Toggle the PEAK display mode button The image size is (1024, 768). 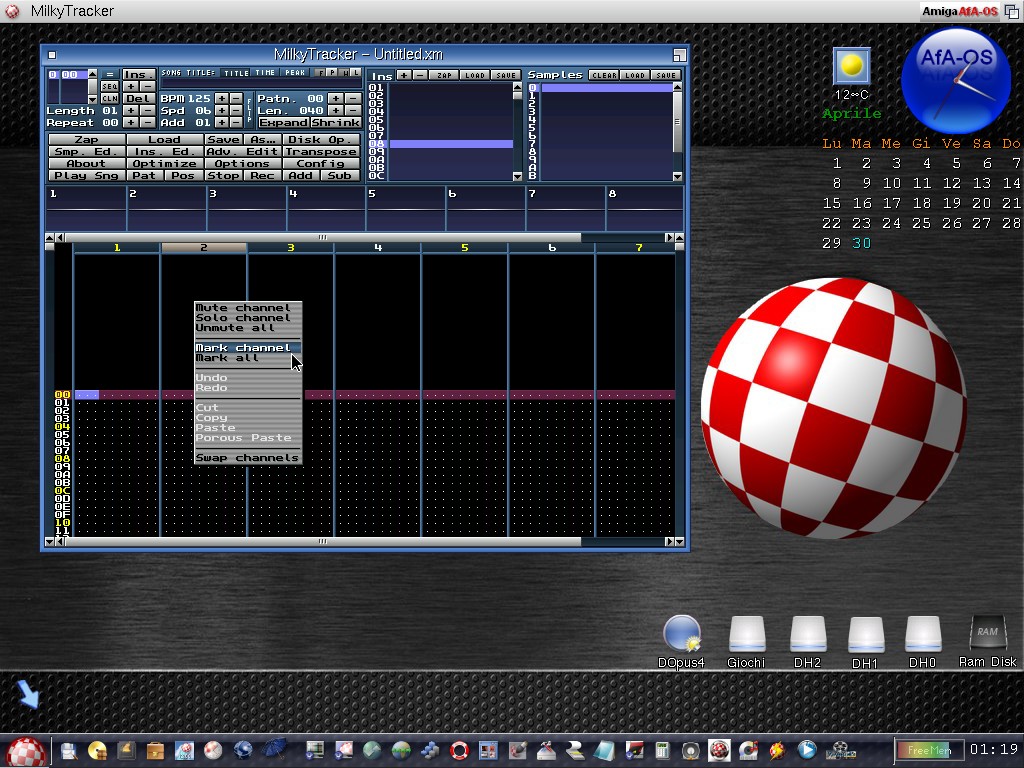pos(294,73)
